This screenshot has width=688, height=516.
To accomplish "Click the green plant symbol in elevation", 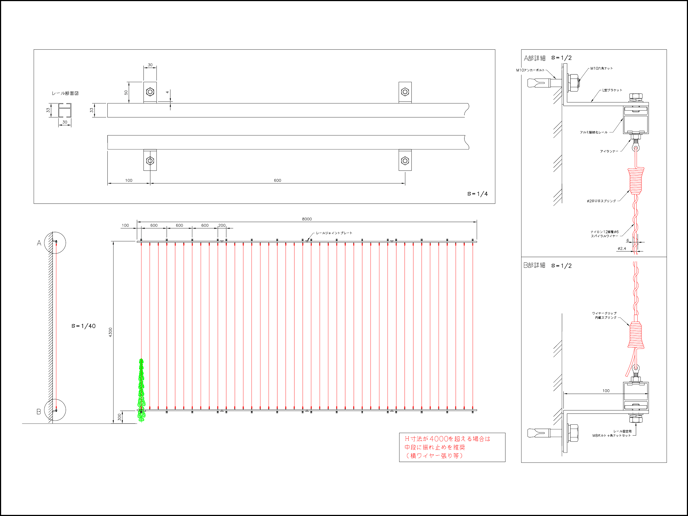I will point(141,390).
